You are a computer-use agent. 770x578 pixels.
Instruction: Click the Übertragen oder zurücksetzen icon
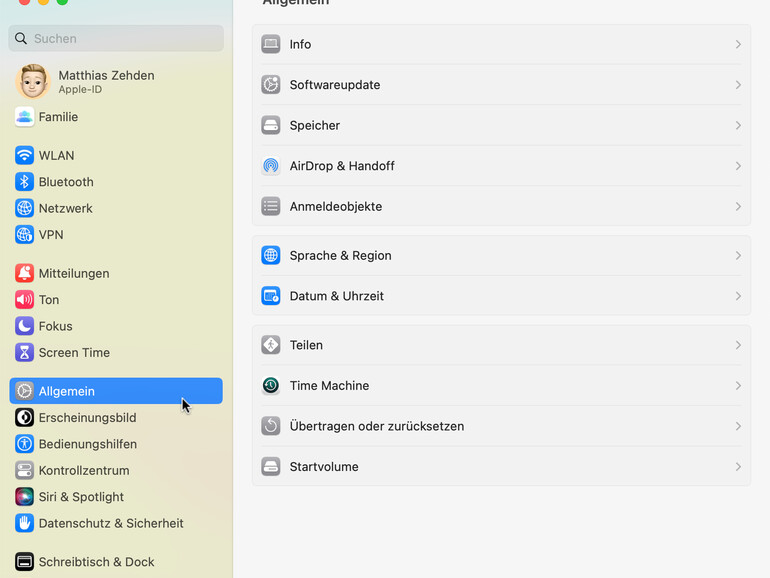(x=271, y=426)
